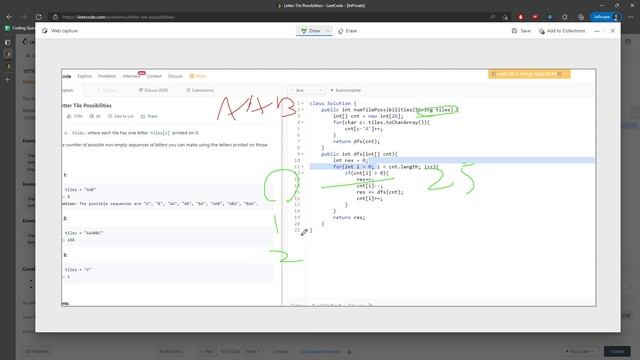Refresh the LeetCode page
The width and height of the screenshot is (640, 360).
click(x=39, y=17)
